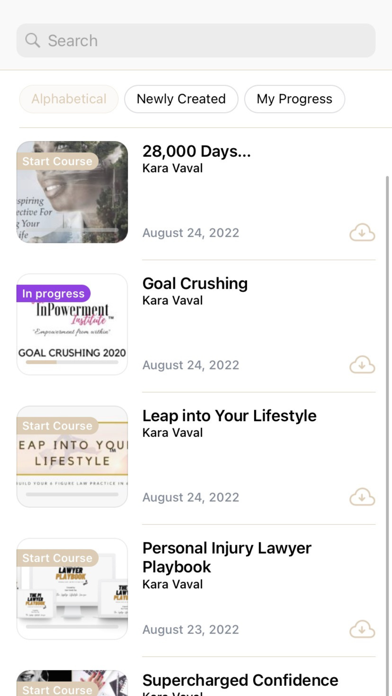The width and height of the screenshot is (392, 696).
Task: Download the Goal Crushing course
Action: [362, 365]
